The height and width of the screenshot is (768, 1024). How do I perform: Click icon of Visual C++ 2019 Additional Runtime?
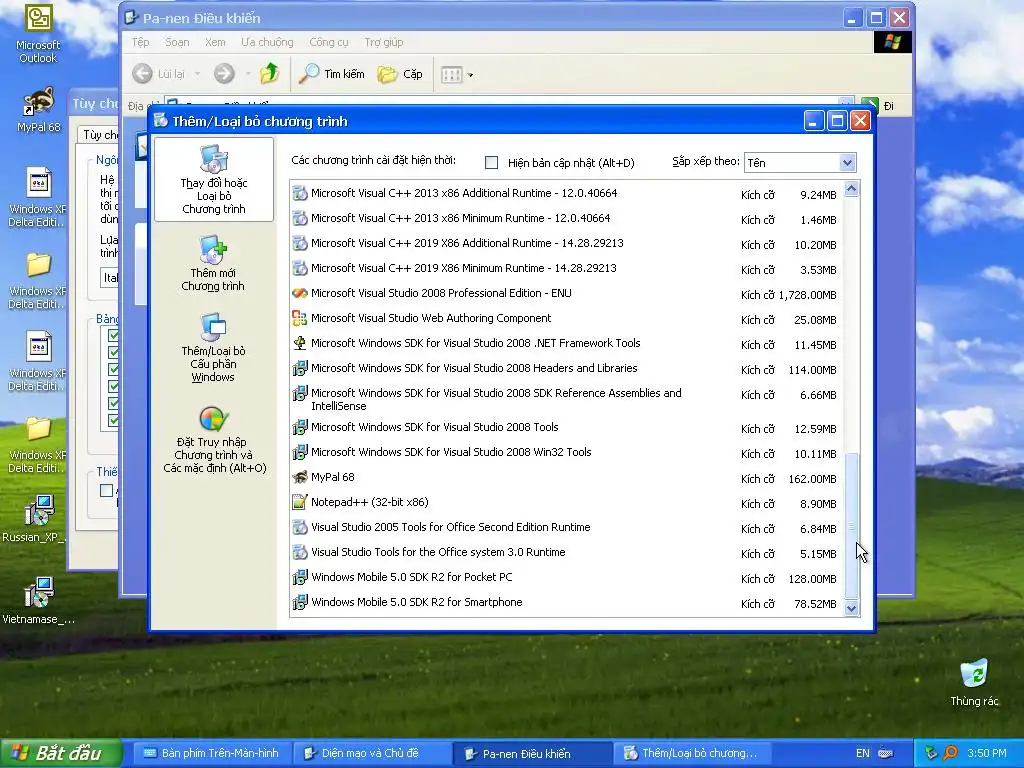tap(300, 243)
